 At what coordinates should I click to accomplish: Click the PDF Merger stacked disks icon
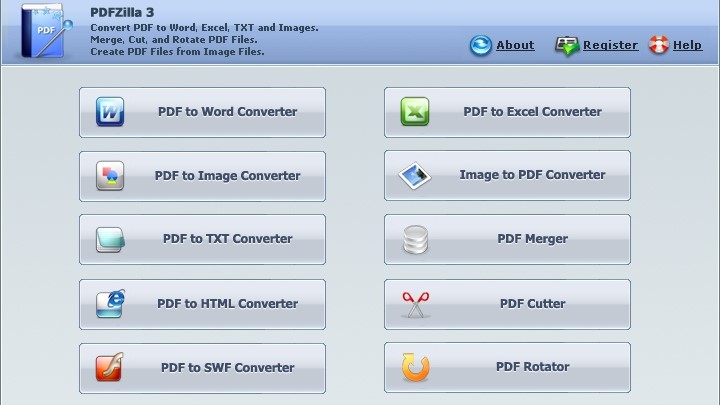click(416, 239)
